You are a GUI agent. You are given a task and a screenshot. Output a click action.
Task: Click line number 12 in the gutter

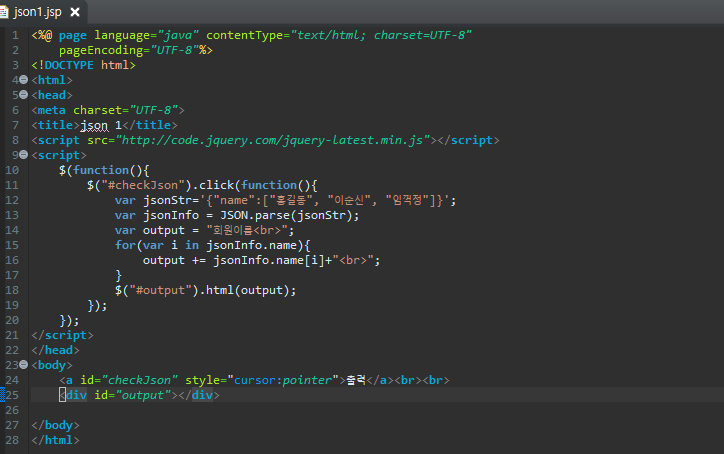12,200
